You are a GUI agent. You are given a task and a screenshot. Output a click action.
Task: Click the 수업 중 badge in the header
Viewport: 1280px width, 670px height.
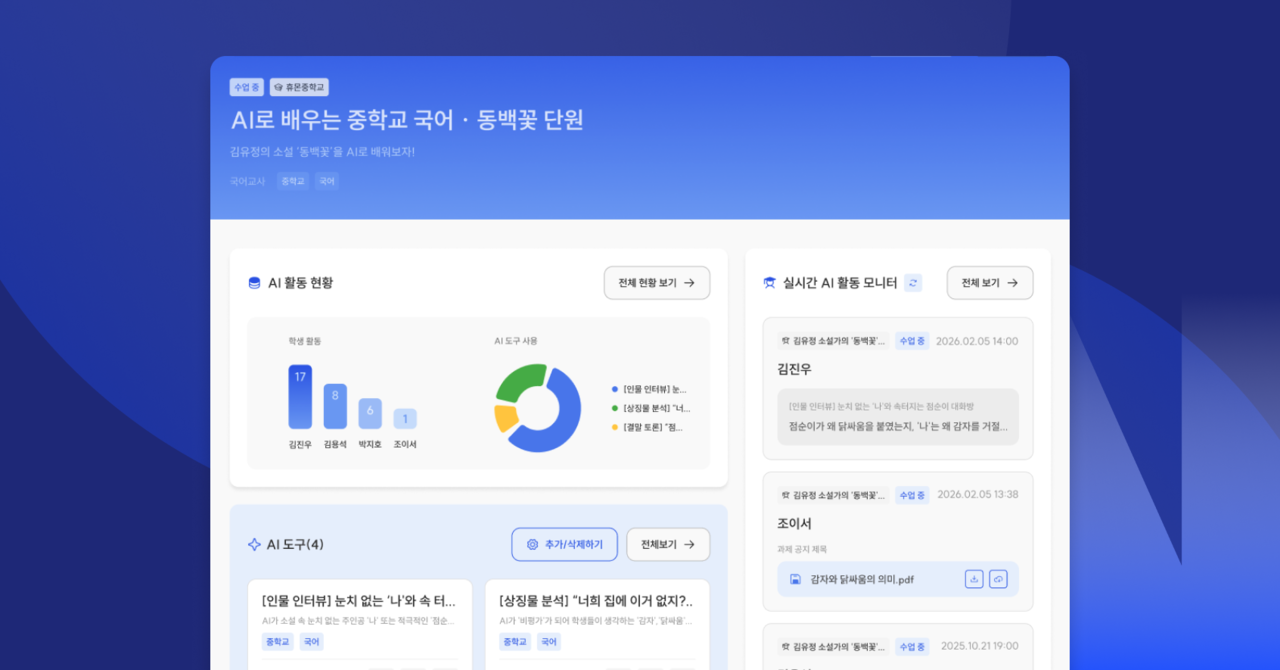point(246,88)
